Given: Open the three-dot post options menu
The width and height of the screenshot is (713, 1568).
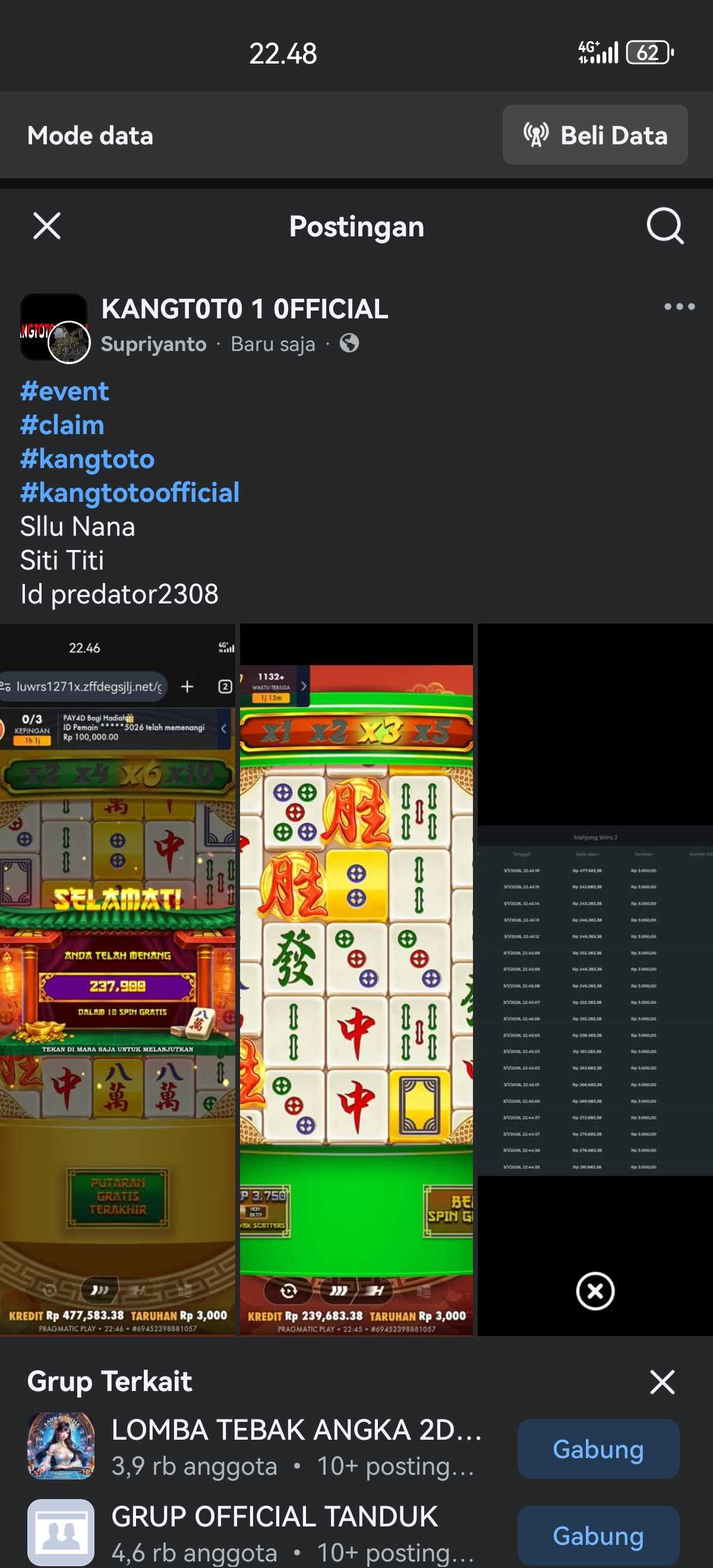Looking at the screenshot, I should click(679, 306).
